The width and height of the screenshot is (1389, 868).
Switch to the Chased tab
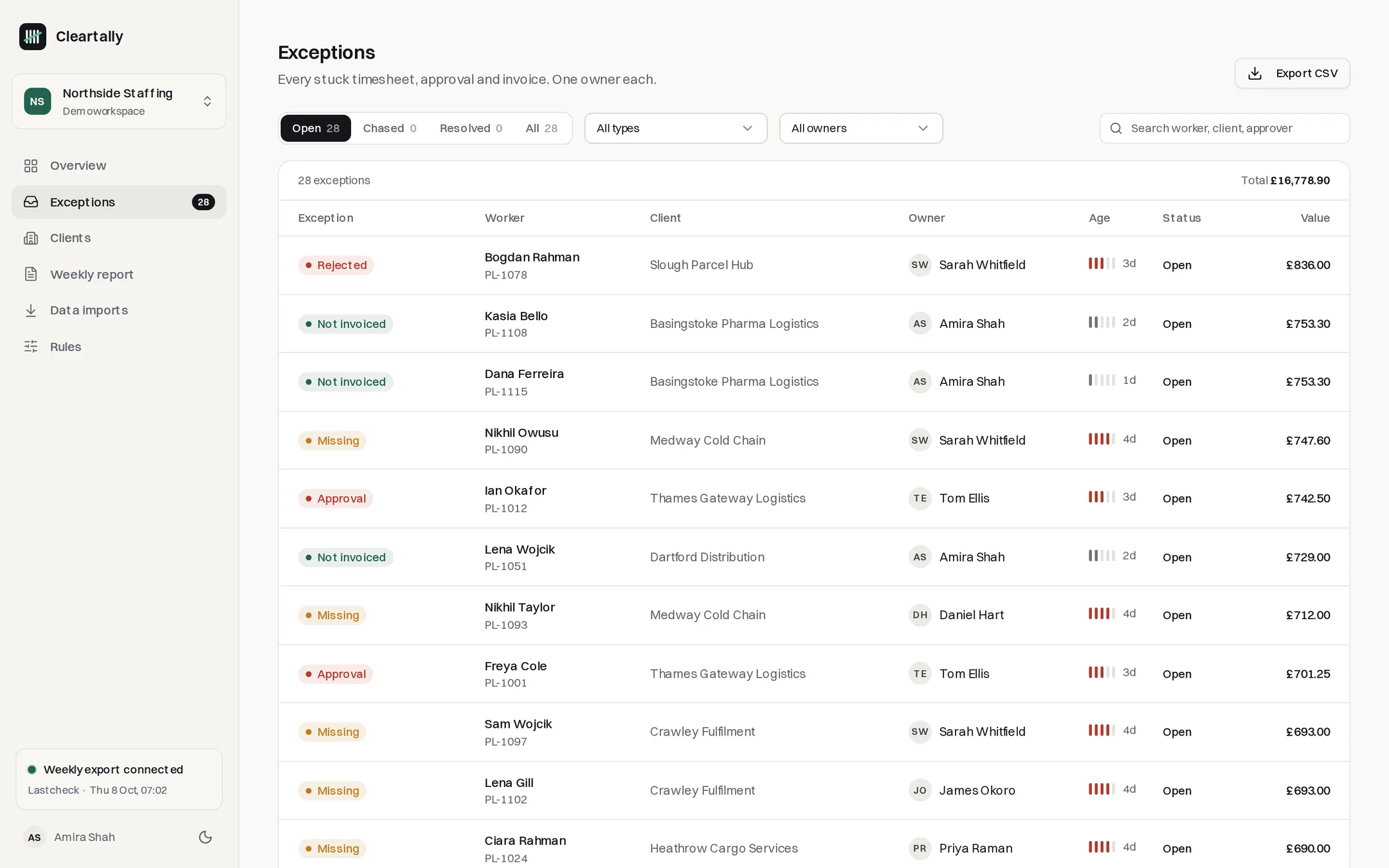[x=390, y=129]
